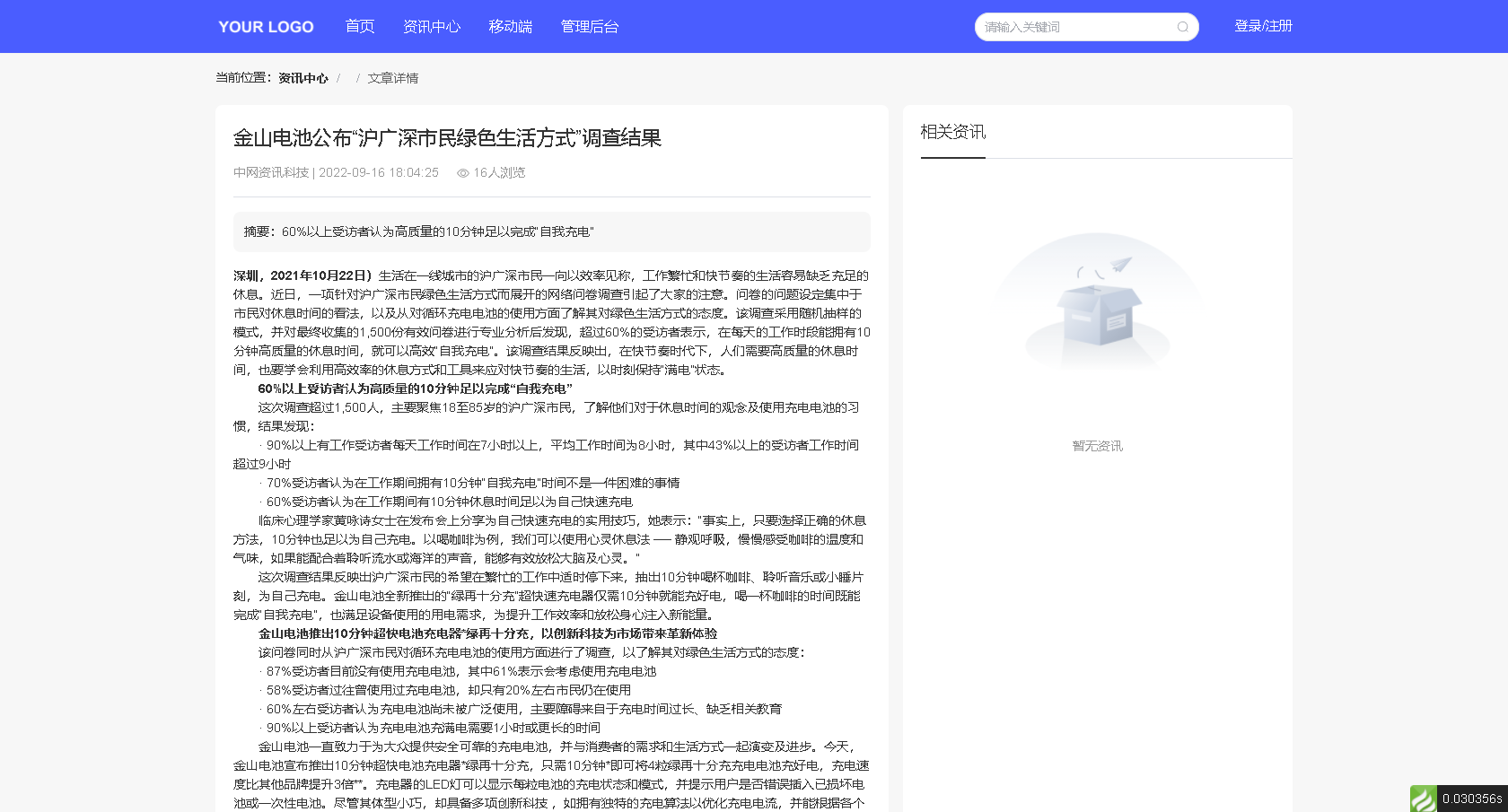
Task: Click the dateline 深圳，2021年10月22日
Action: point(302,275)
